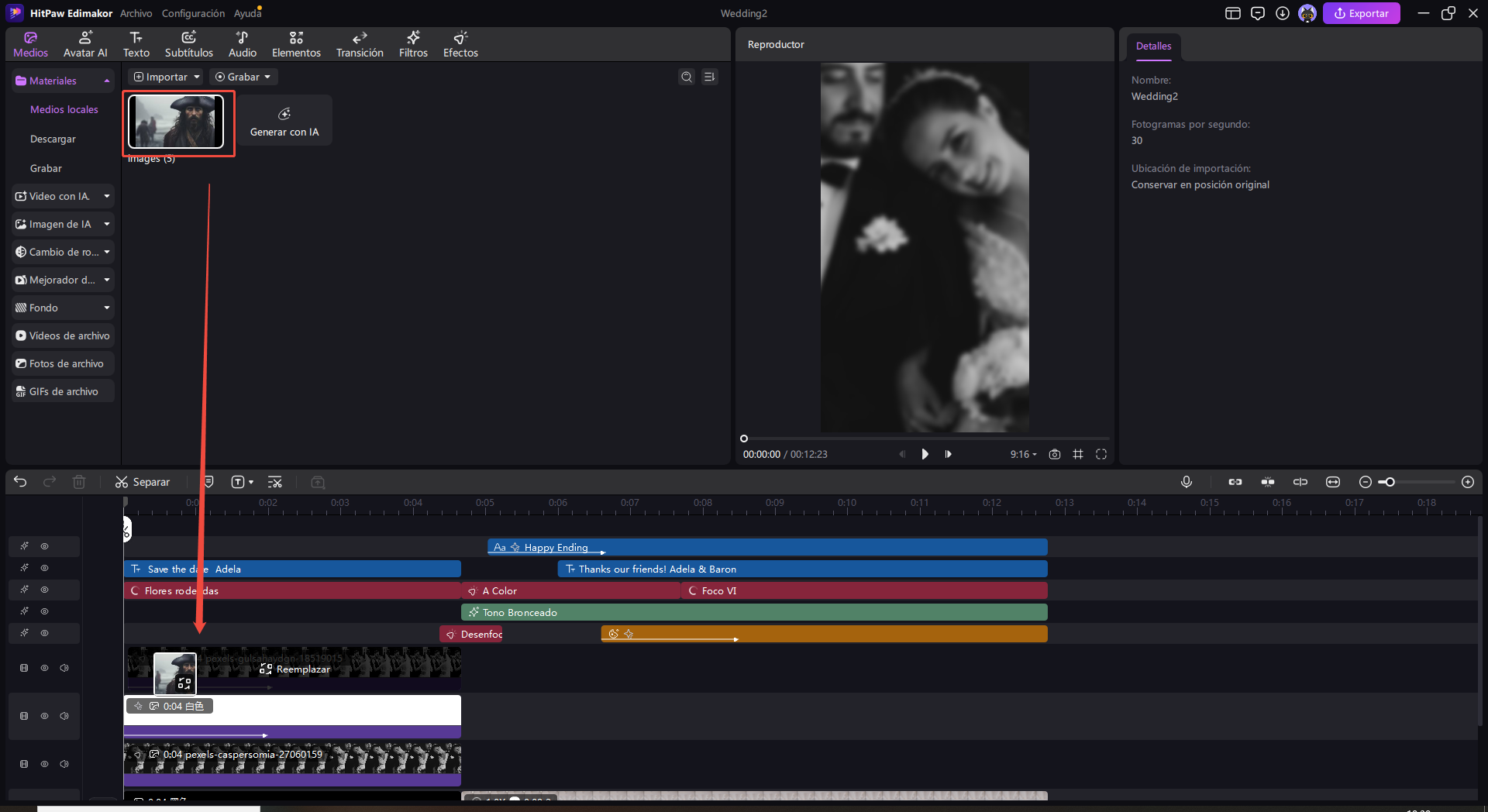Click the Exportar button

point(1361,13)
